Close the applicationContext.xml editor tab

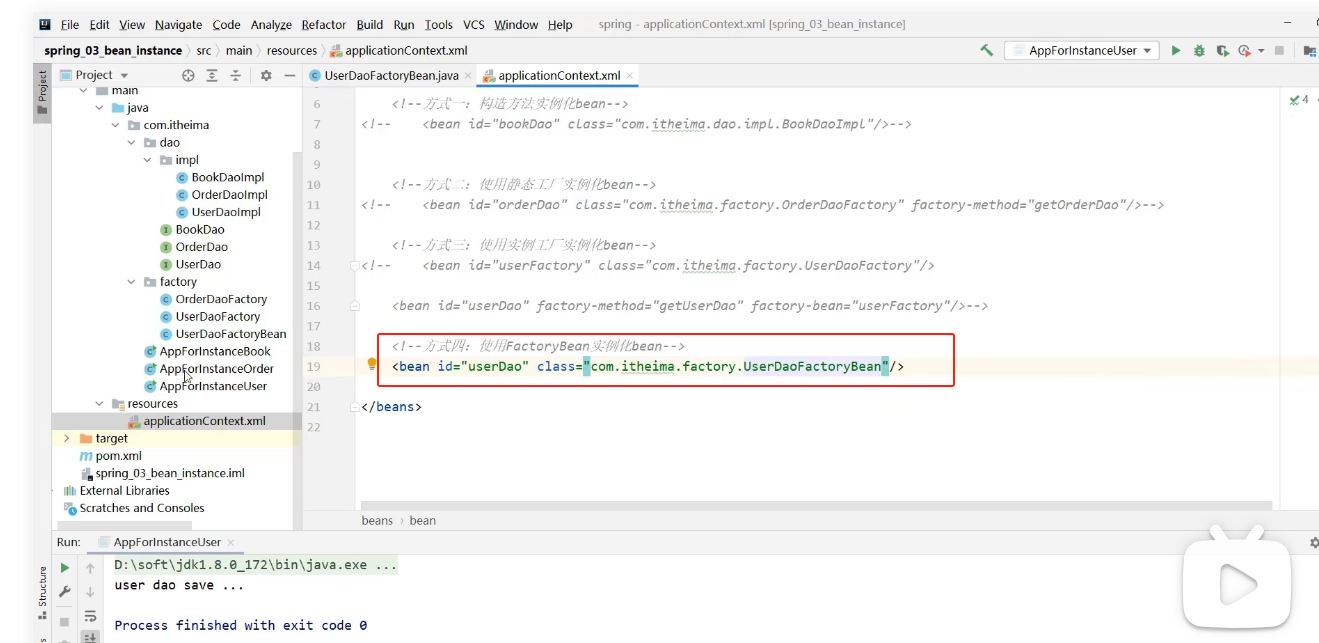coord(631,75)
